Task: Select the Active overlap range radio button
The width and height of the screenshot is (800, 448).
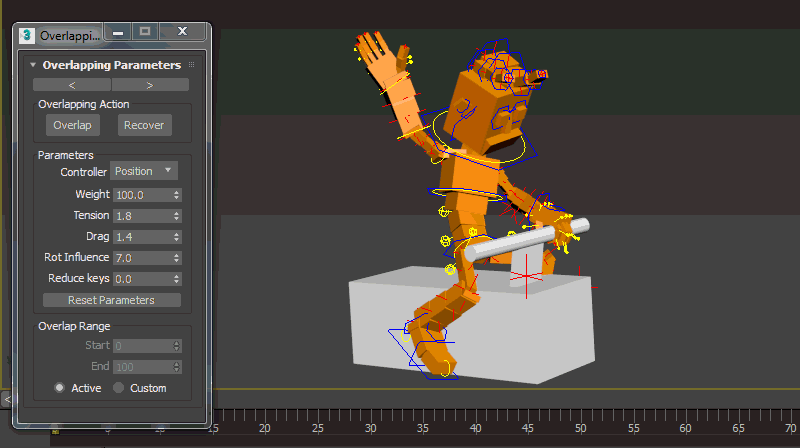Action: [x=60, y=388]
